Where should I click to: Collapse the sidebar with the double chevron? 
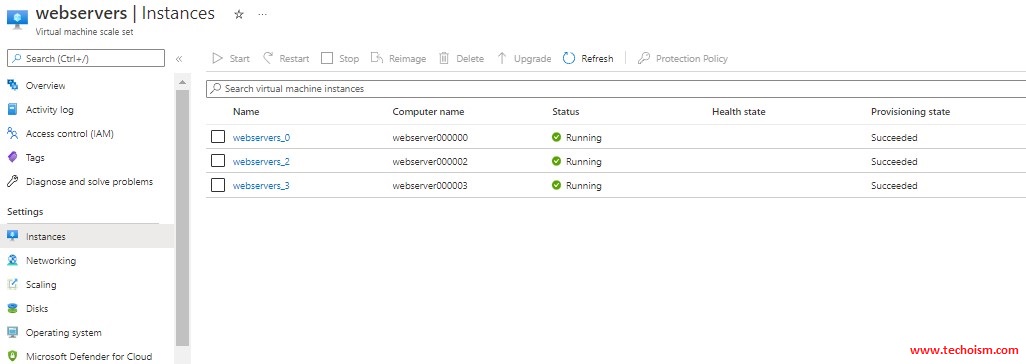[179, 59]
